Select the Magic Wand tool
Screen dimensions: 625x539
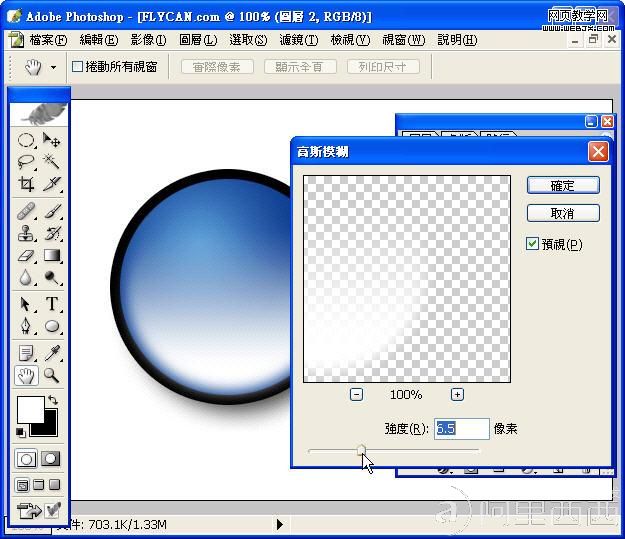(x=52, y=162)
